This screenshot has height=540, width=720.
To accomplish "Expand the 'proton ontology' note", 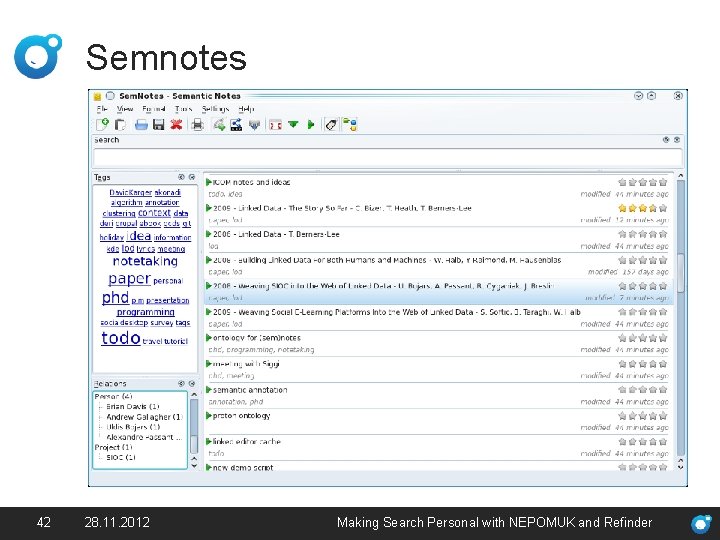I will [209, 416].
